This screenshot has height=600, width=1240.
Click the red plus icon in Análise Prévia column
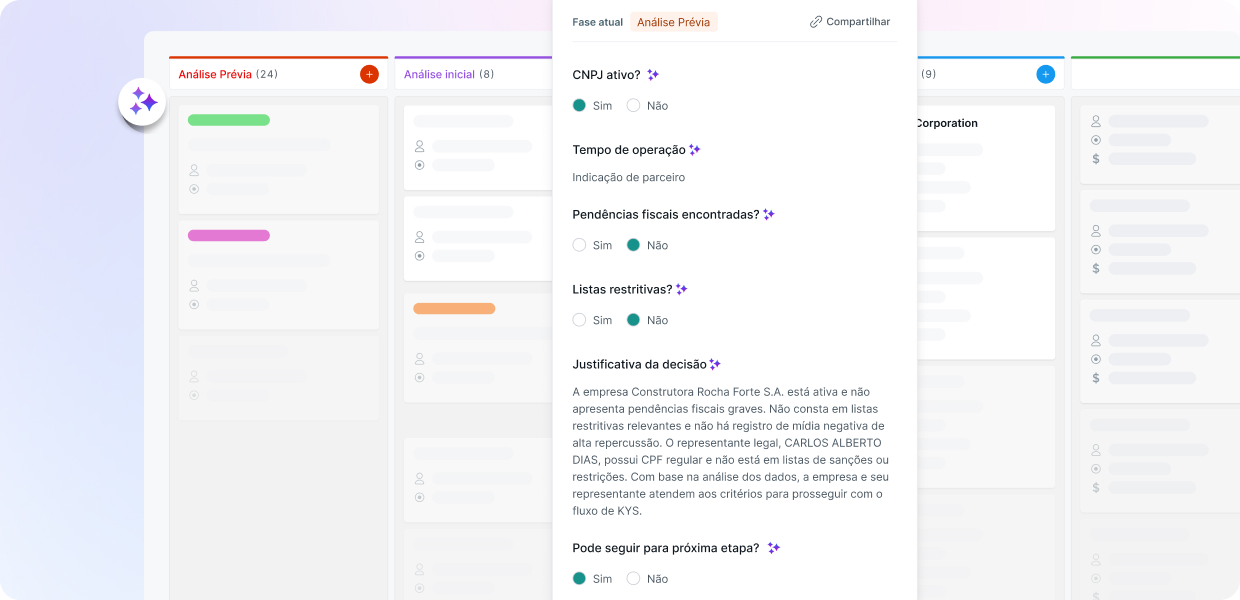(369, 74)
